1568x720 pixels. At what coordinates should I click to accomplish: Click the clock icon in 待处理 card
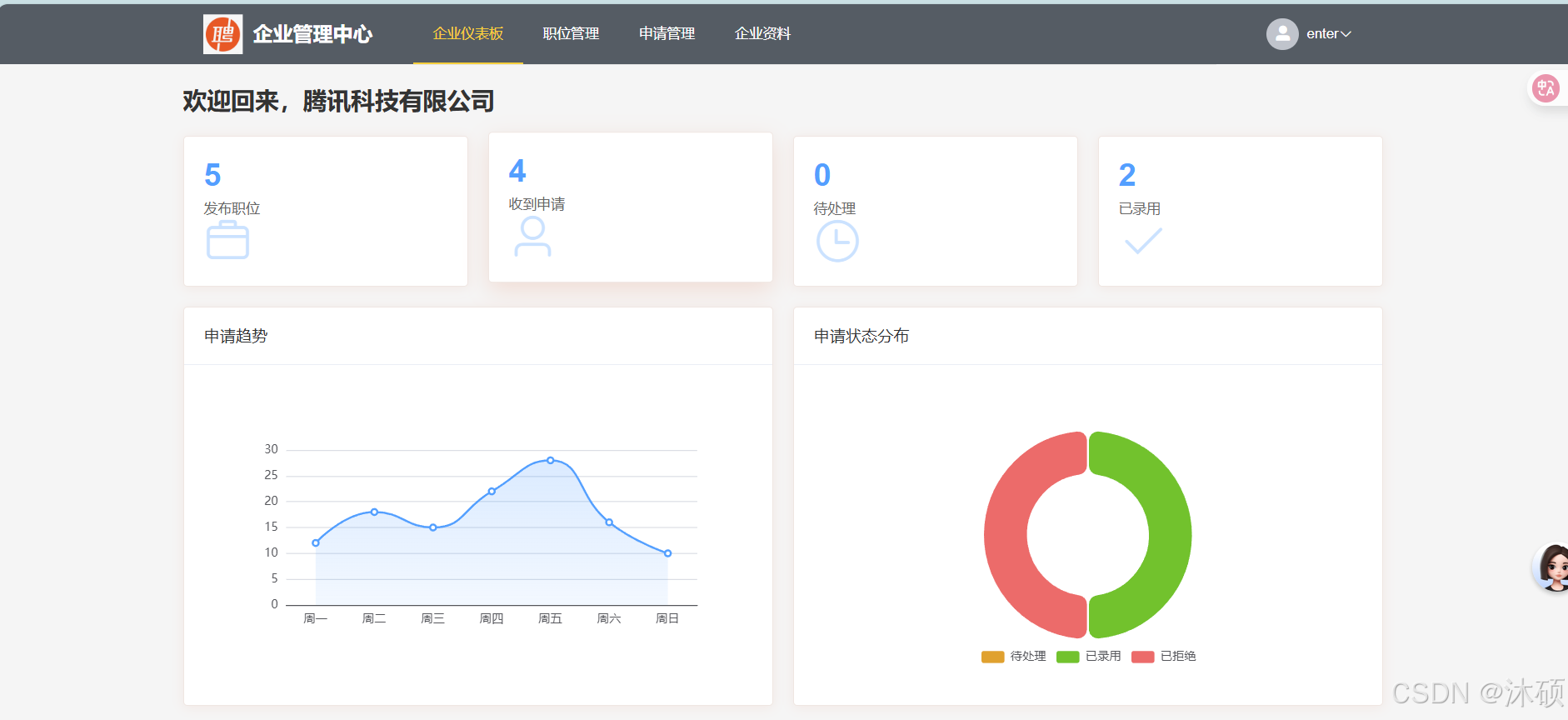pos(837,242)
